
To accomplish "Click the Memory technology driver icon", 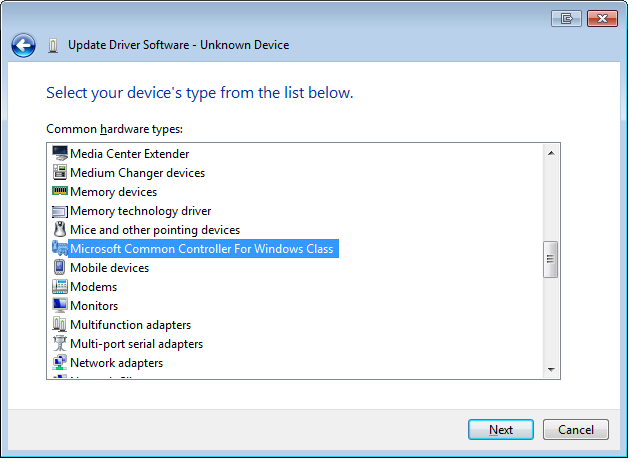I will click(x=60, y=211).
